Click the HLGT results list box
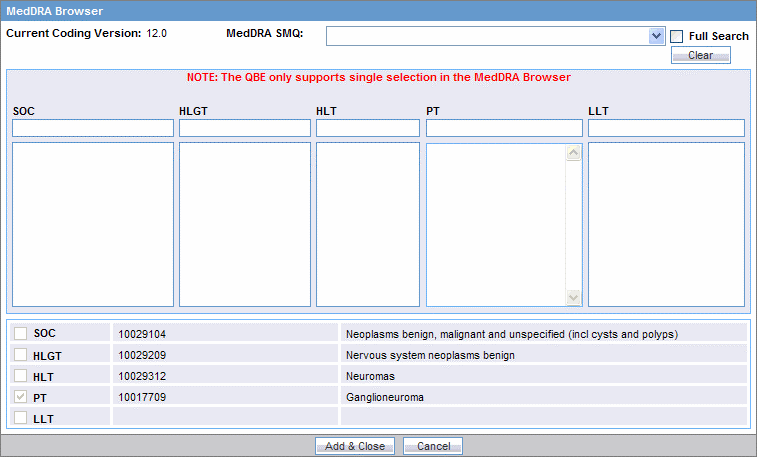This screenshot has width=757, height=457. pyautogui.click(x=245, y=224)
